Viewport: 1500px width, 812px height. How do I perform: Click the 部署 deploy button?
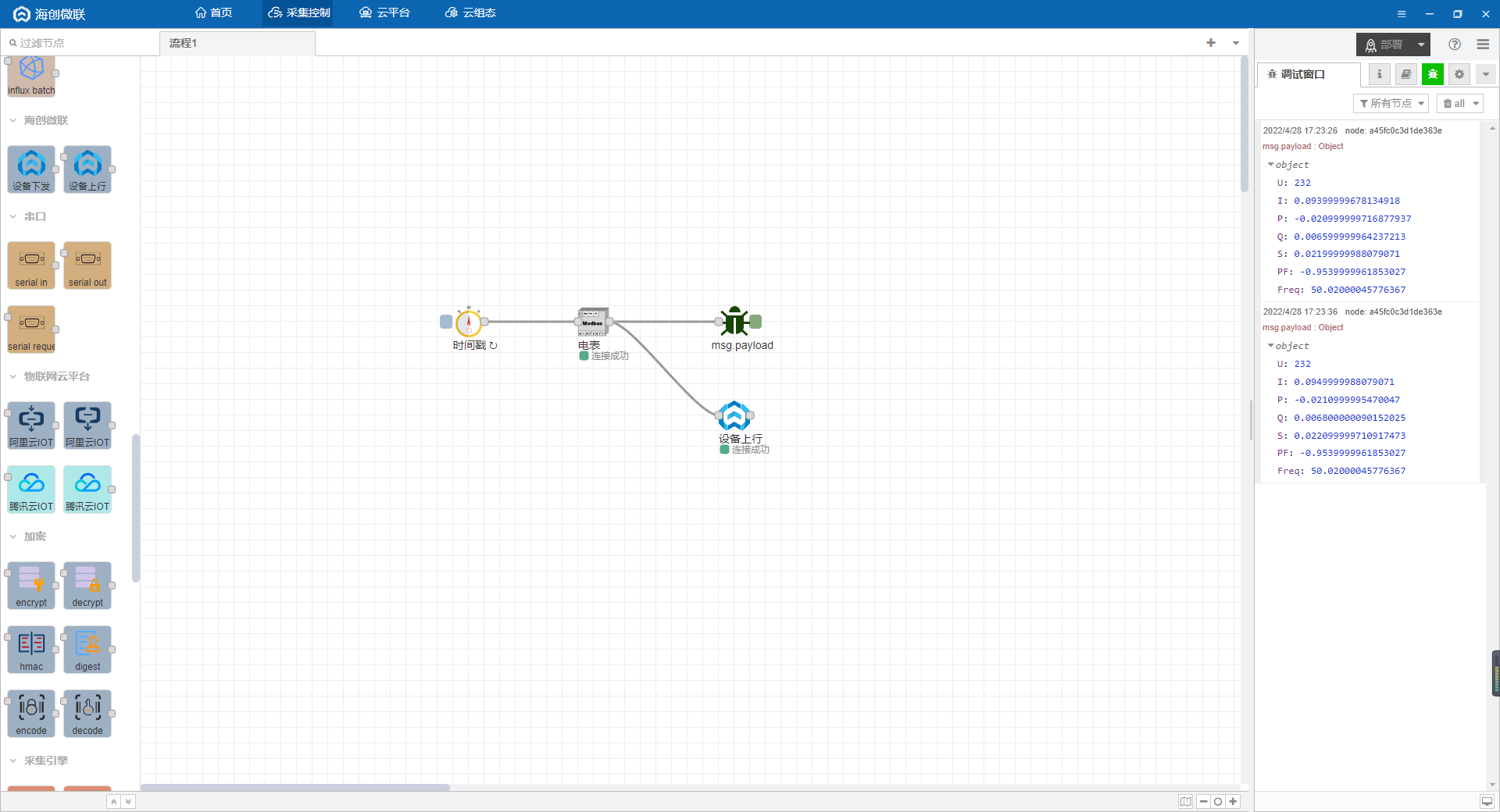[1384, 45]
